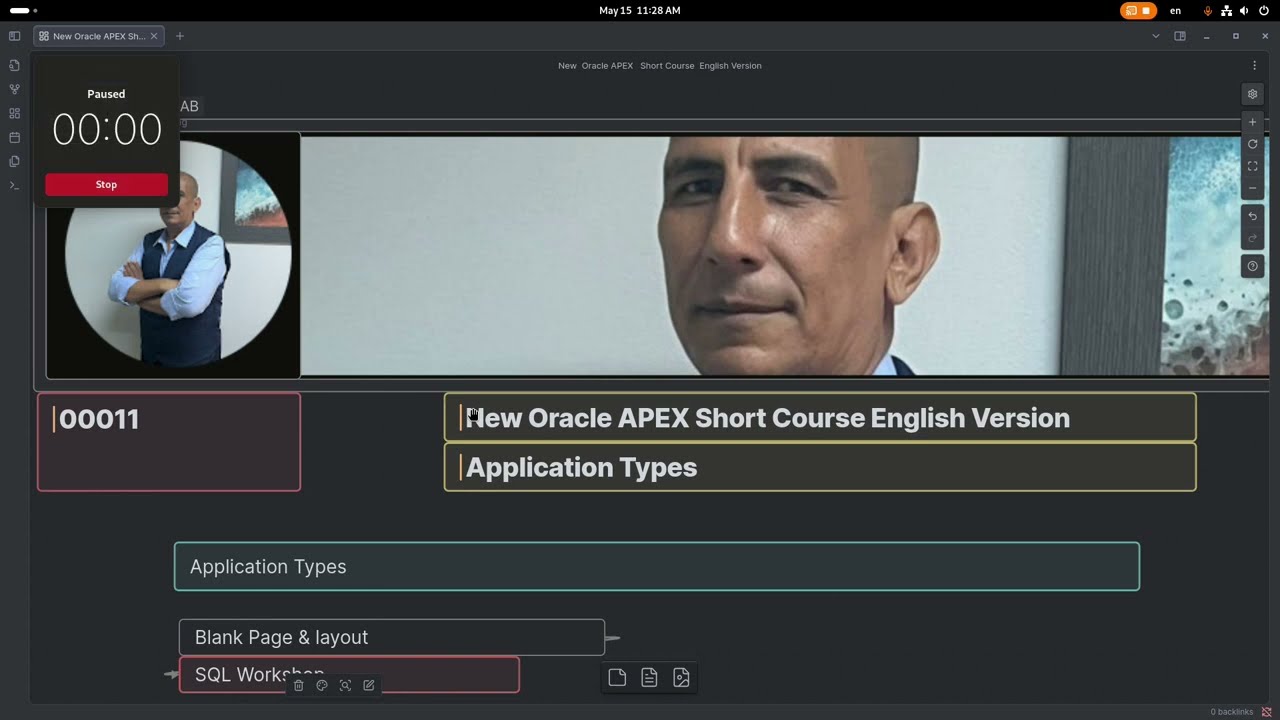Zoom to the selected SQL Workshop card

(x=345, y=685)
